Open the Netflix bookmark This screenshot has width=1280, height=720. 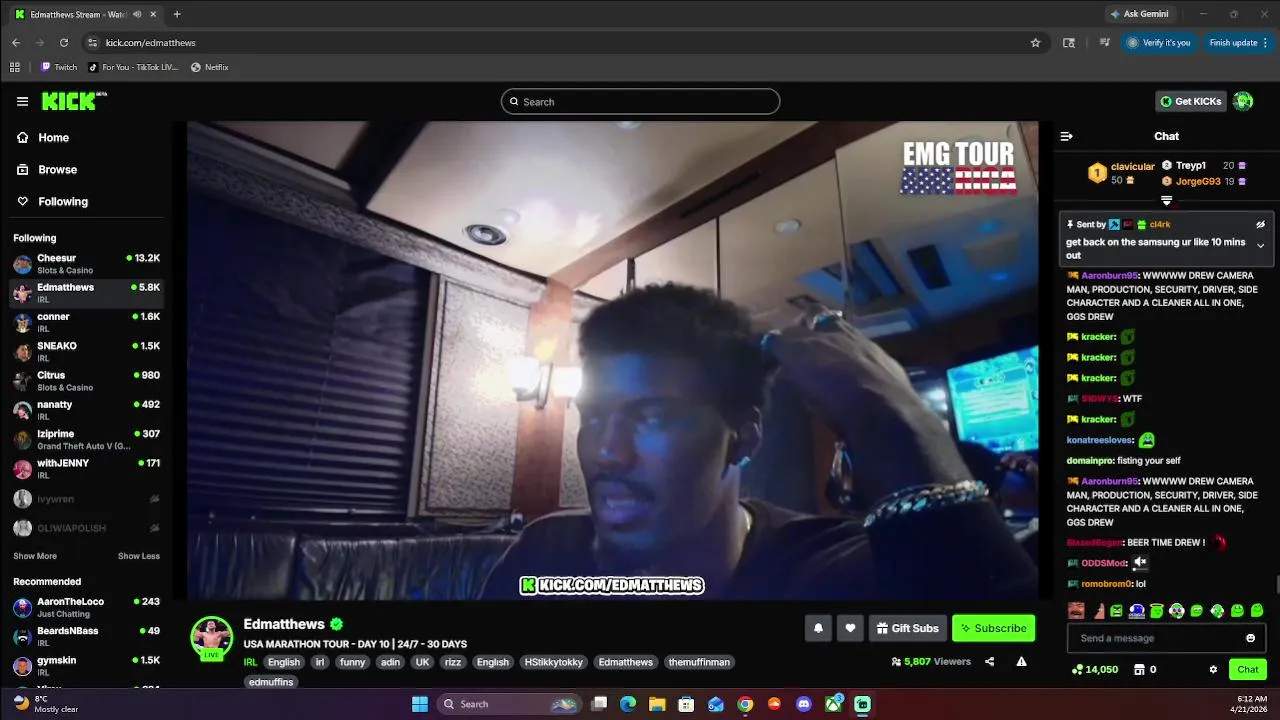coord(209,67)
